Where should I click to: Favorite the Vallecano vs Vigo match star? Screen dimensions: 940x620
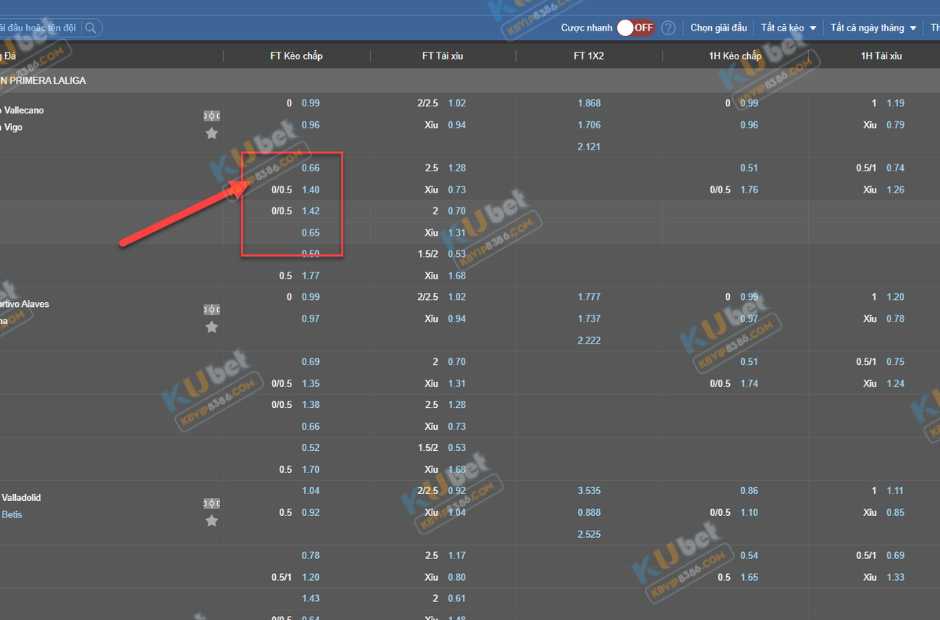(212, 133)
